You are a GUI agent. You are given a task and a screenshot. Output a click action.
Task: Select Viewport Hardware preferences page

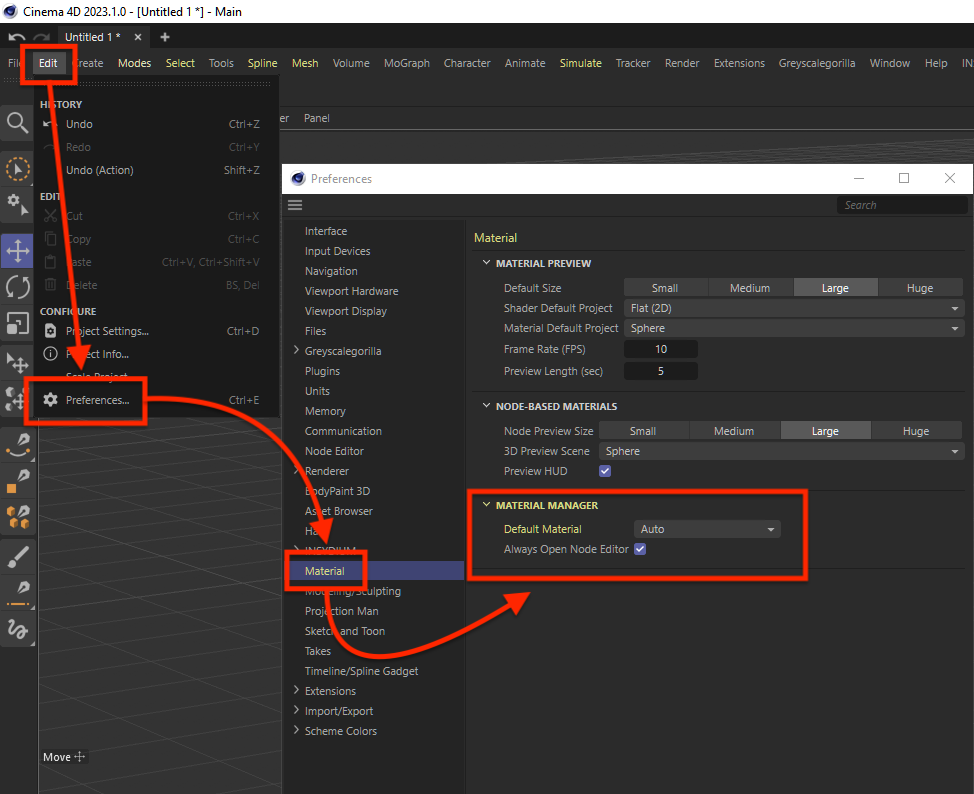tap(352, 291)
